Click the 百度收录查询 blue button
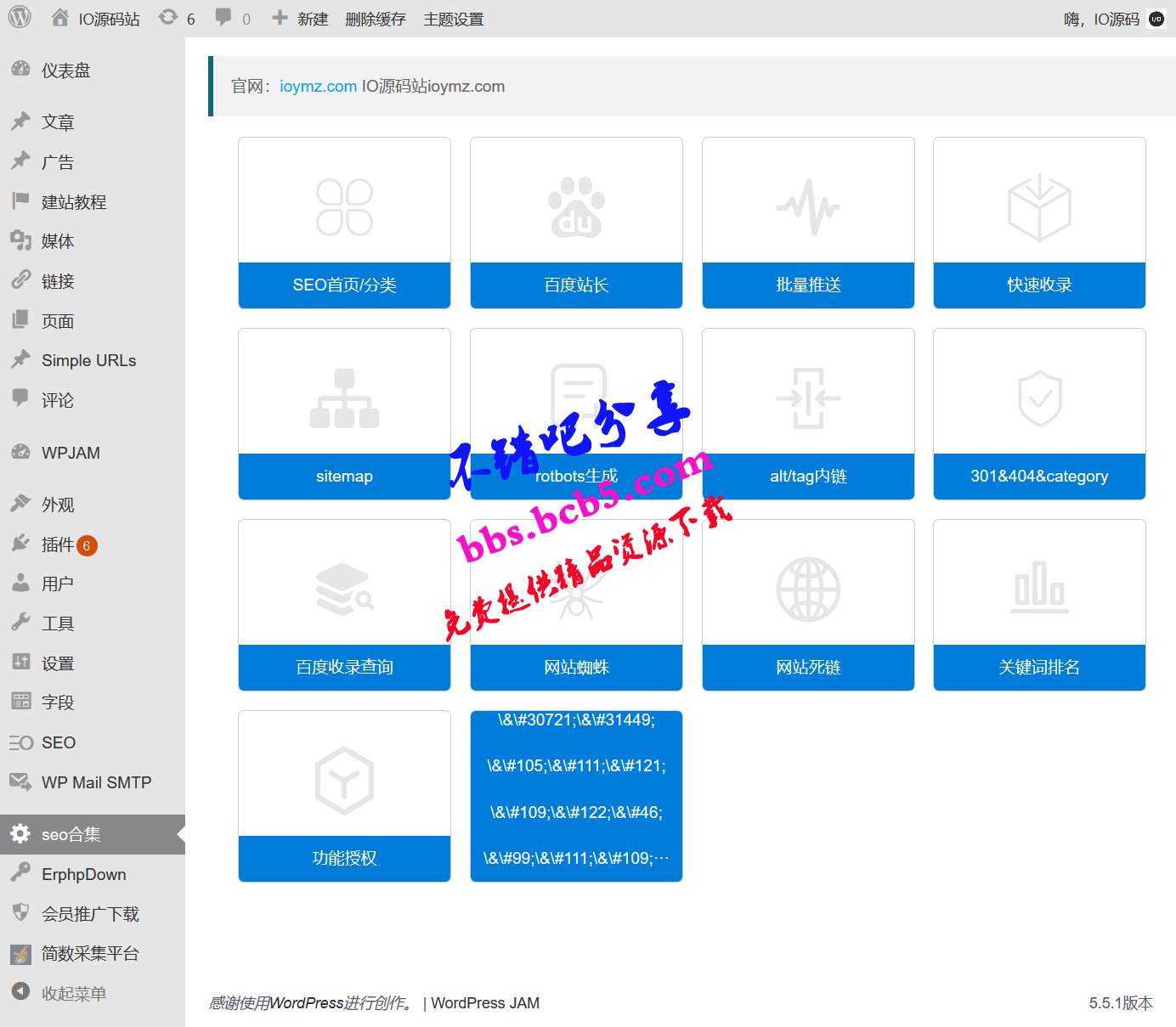The width and height of the screenshot is (1176, 1027). (x=344, y=667)
